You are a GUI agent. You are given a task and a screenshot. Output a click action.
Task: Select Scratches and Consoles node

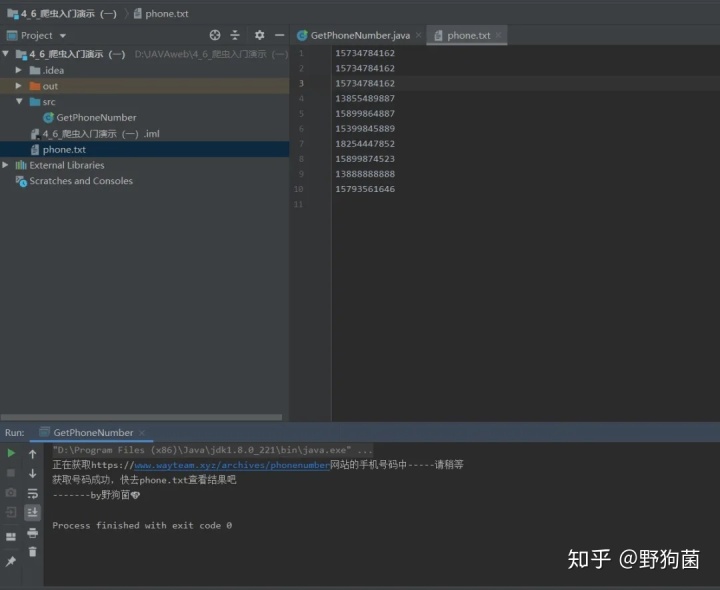tap(81, 180)
